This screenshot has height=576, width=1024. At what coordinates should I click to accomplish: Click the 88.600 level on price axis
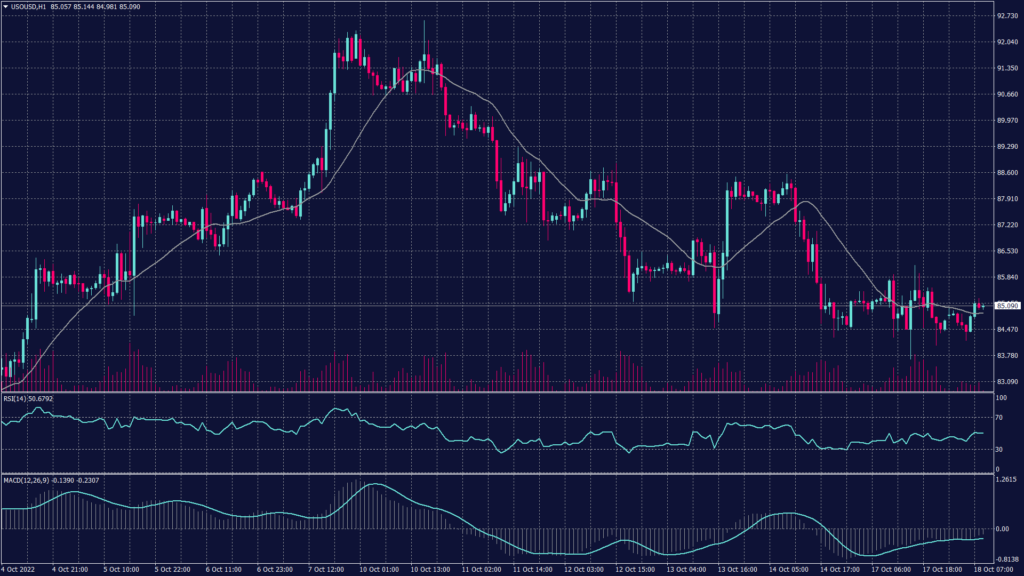1005,173
